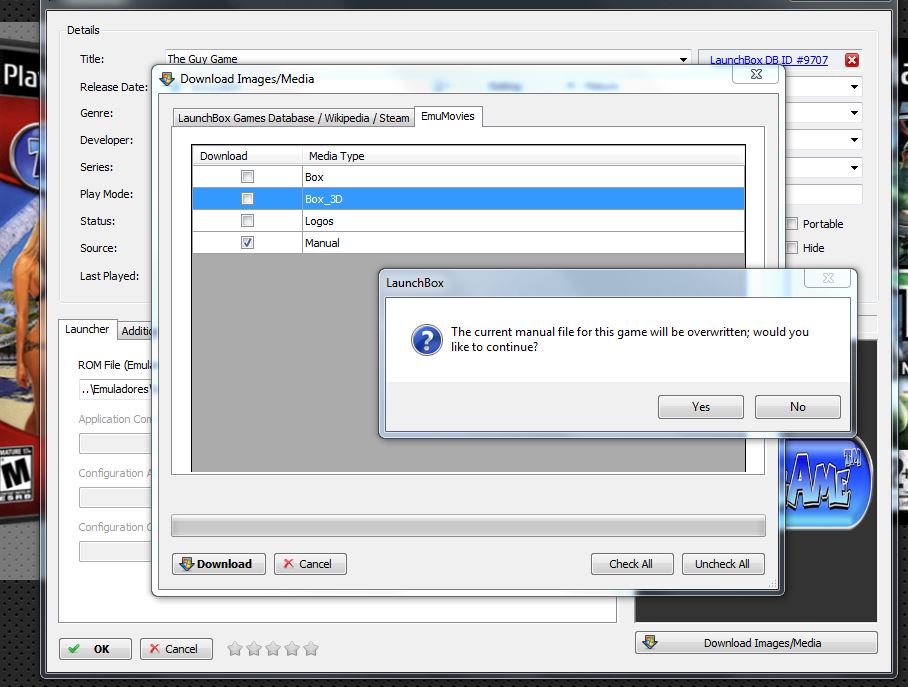The height and width of the screenshot is (687, 908).
Task: Select the Box media type row
Action: (x=468, y=177)
